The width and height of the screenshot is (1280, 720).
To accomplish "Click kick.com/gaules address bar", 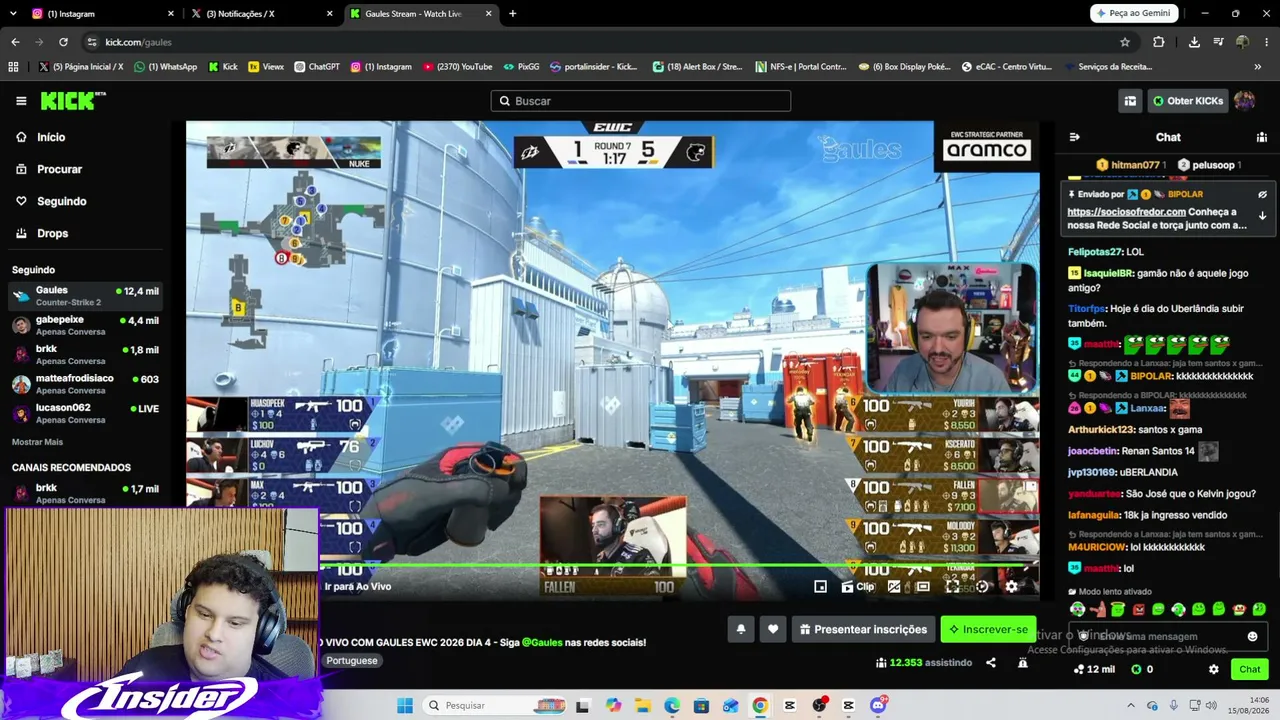I will (x=600, y=42).
